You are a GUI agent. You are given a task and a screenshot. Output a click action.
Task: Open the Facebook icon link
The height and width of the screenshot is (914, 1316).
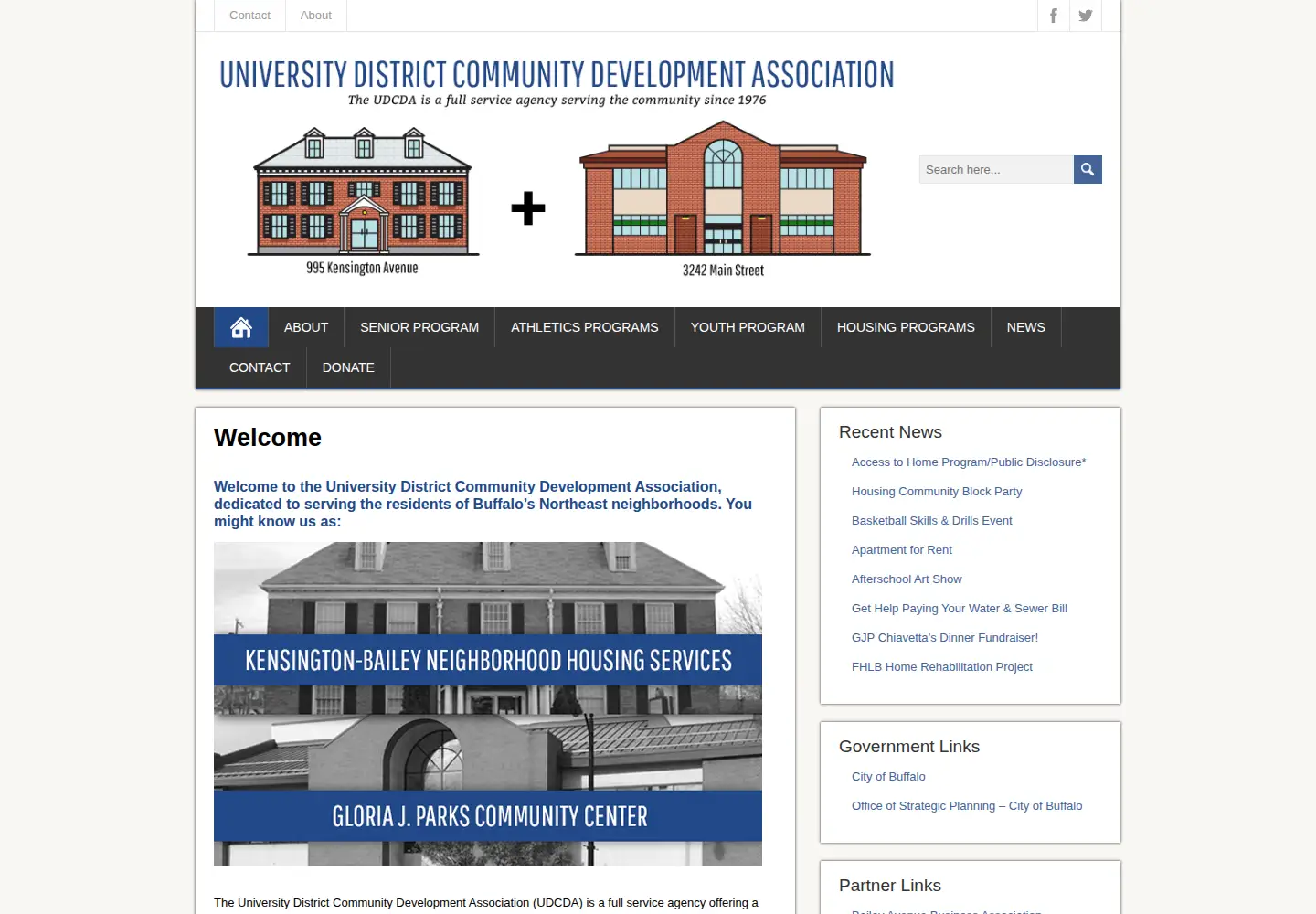[1054, 16]
